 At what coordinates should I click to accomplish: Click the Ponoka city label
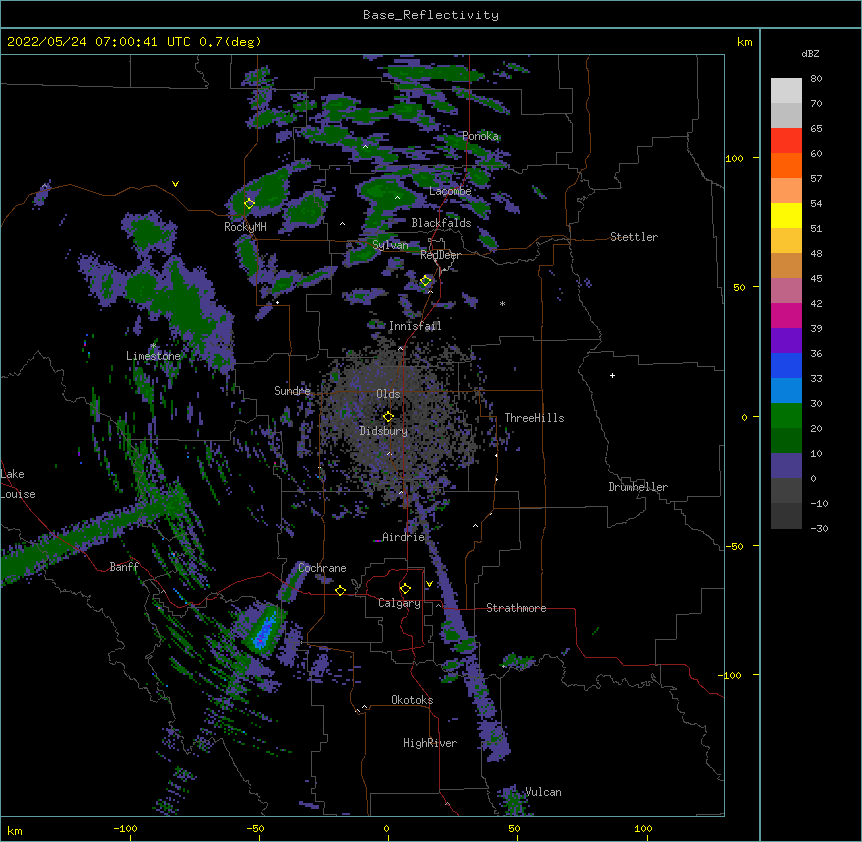(480, 136)
